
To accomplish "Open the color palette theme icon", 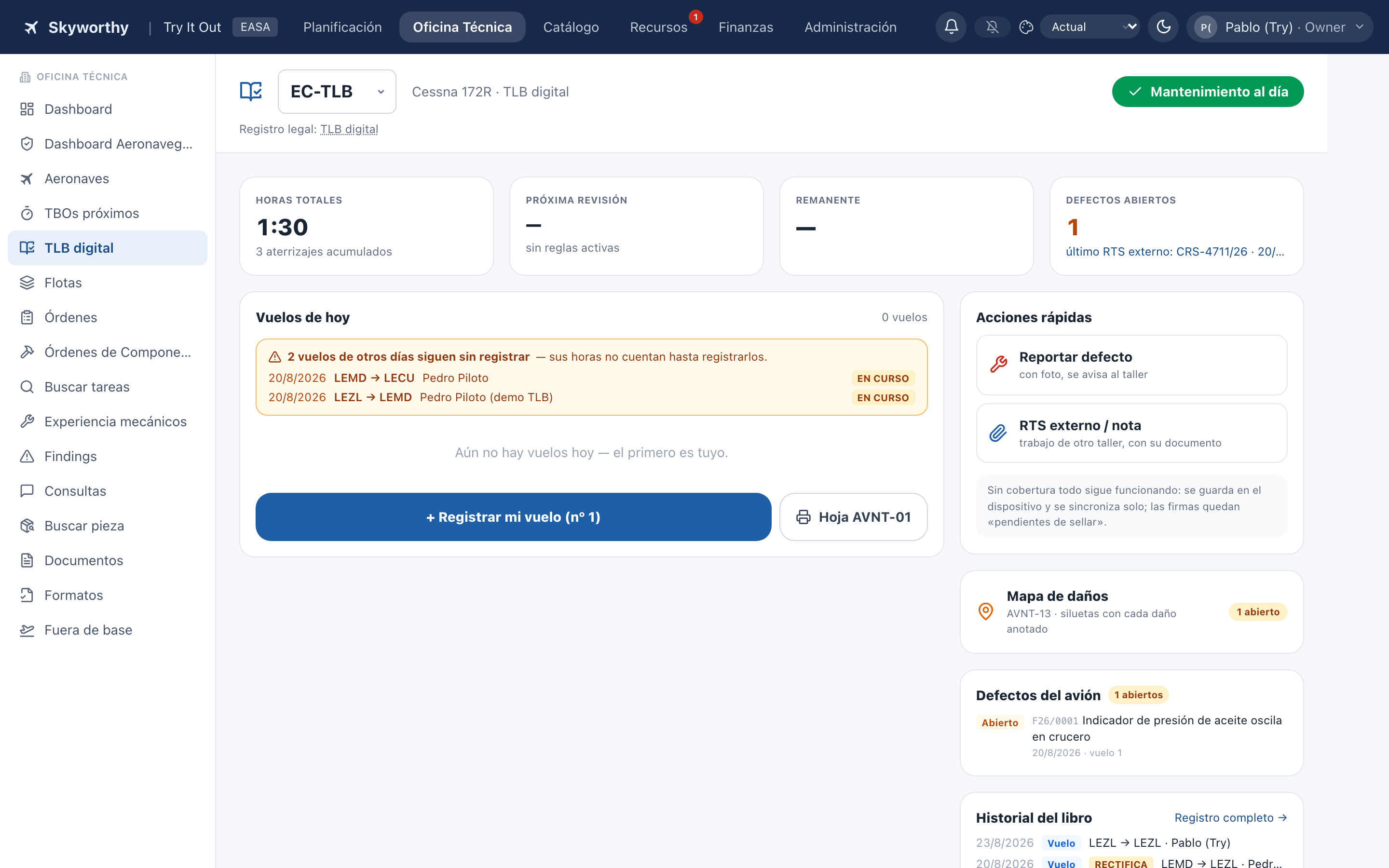I will click(x=1026, y=27).
